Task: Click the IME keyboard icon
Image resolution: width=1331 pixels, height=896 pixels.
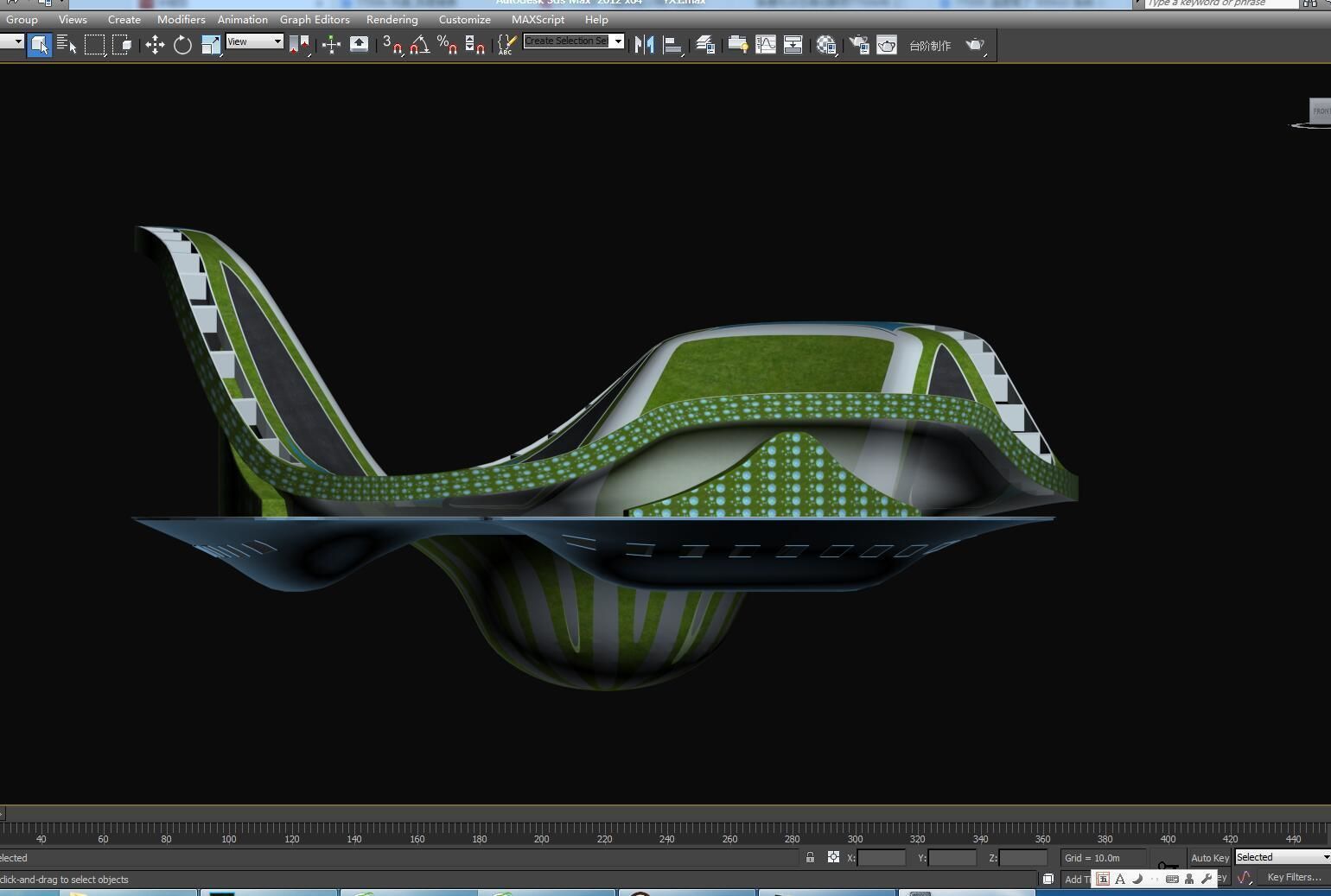Action: tap(1172, 879)
